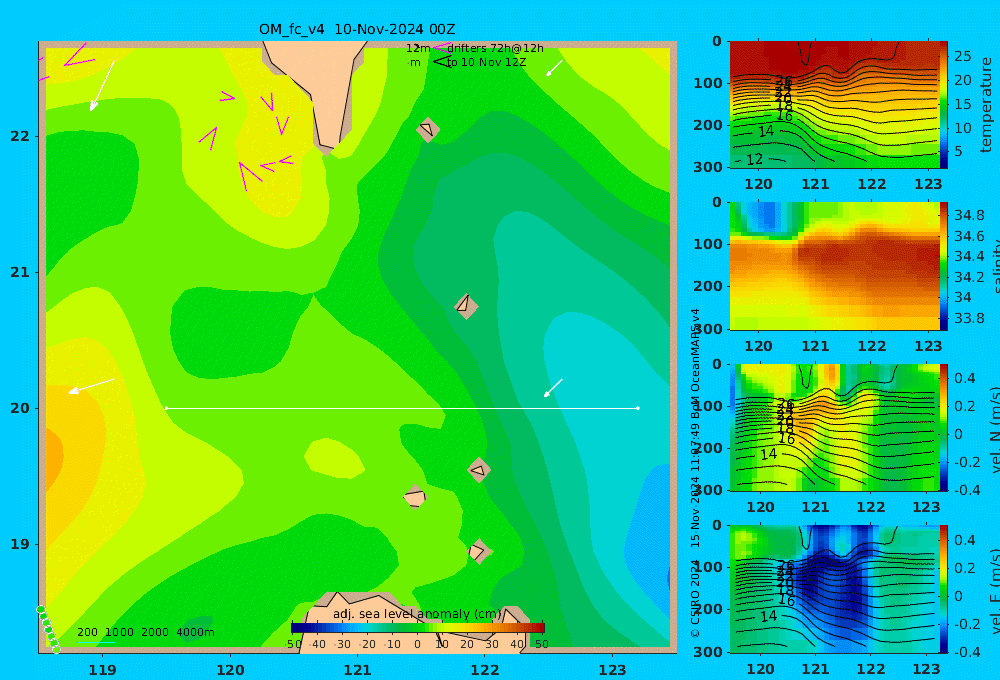Click the 'vel. N (m/s)' axis label
Image resolution: width=1000 pixels, height=680 pixels.
(995, 429)
